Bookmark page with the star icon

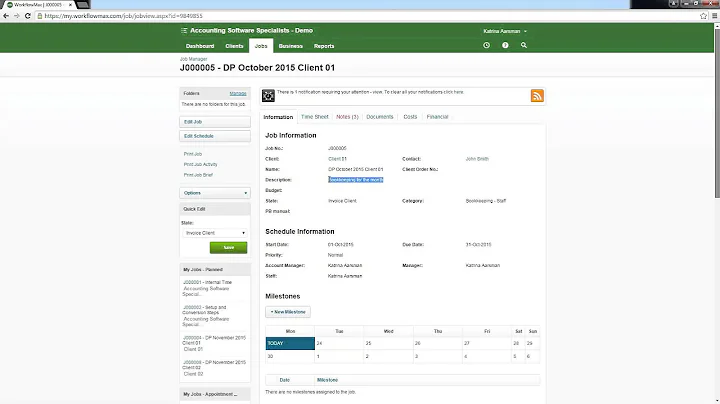[703, 16]
